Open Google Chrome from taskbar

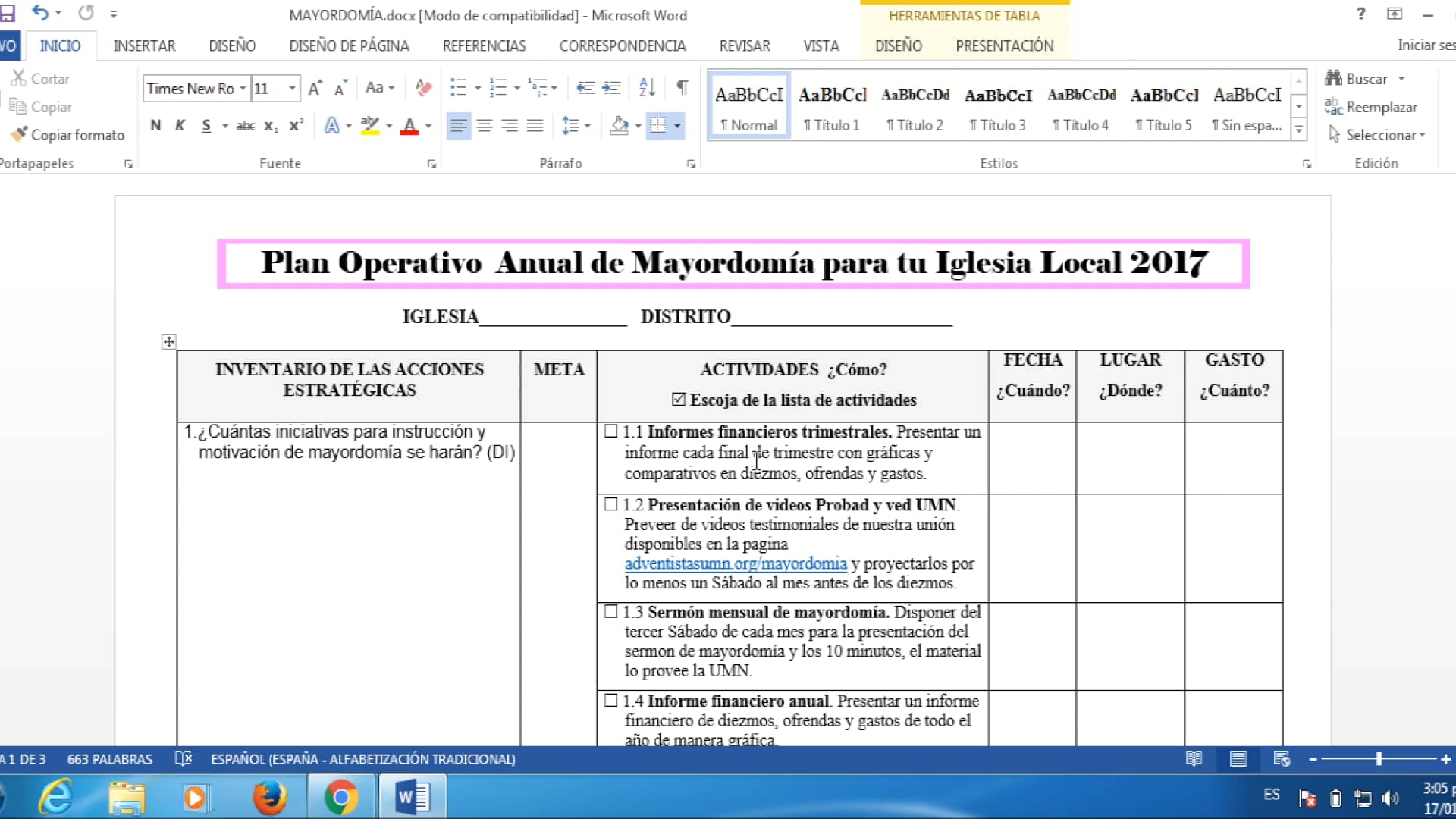pyautogui.click(x=340, y=797)
